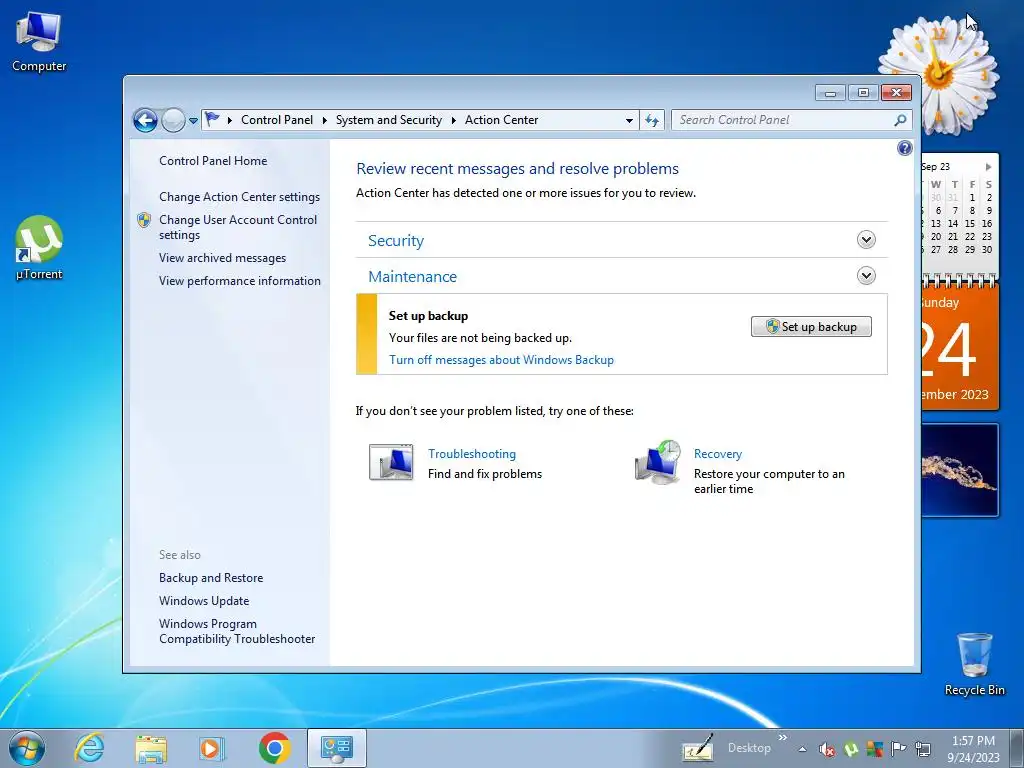Click the Search Control Panel field
Screen dimensions: 1024x768
(792, 120)
